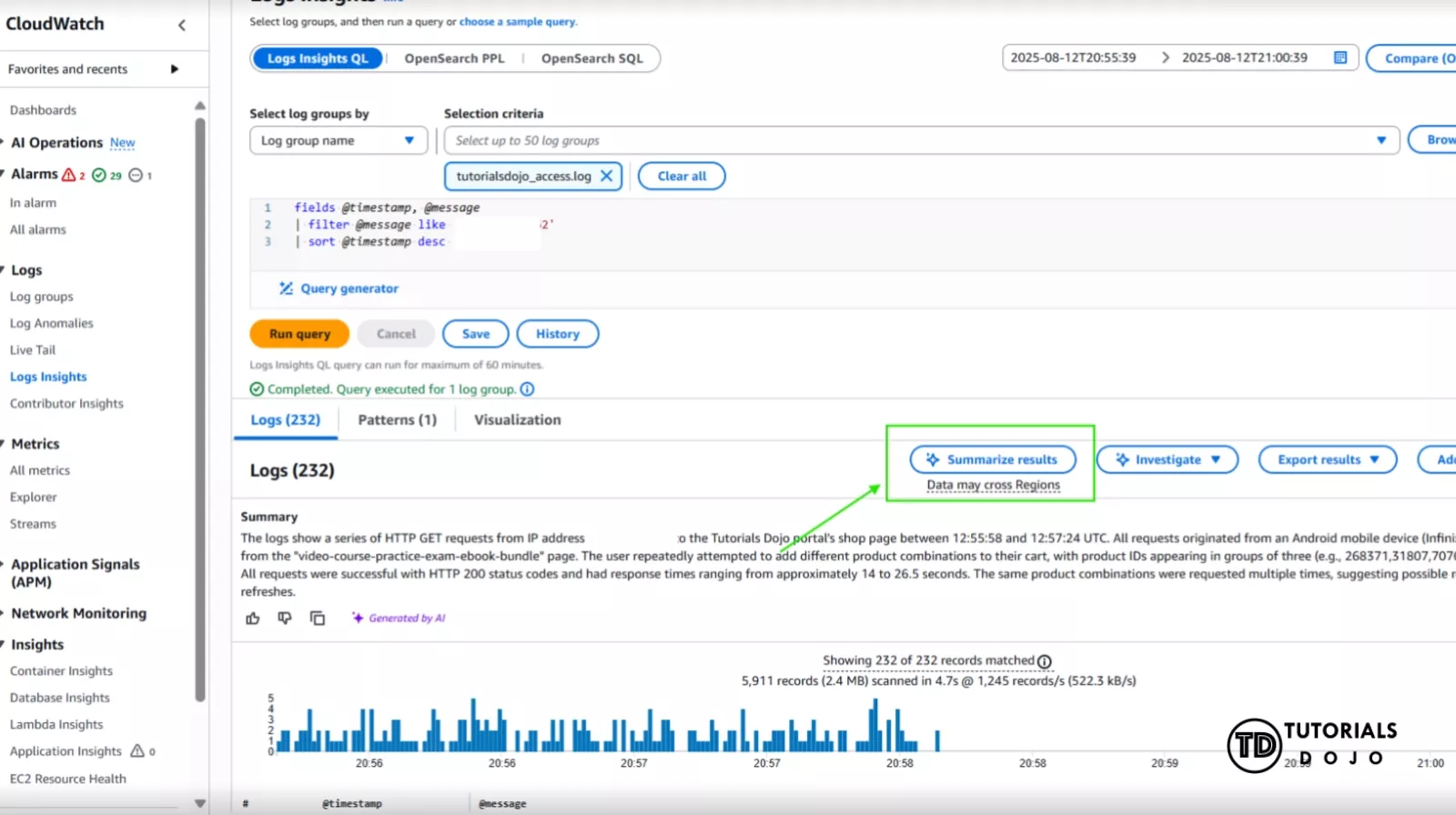Open metric Streams page
Image resolution: width=1456 pixels, height=815 pixels.
[33, 524]
